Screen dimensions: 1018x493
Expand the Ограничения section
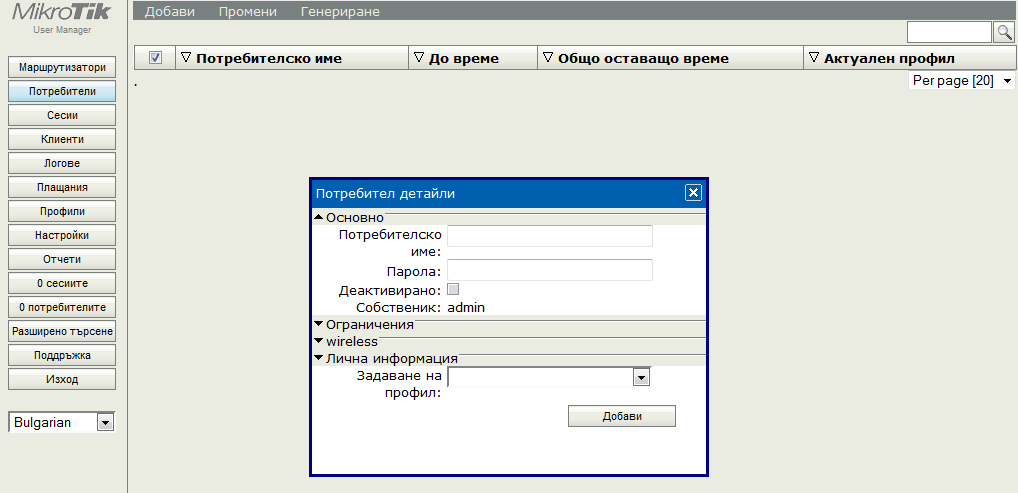[x=319, y=325]
